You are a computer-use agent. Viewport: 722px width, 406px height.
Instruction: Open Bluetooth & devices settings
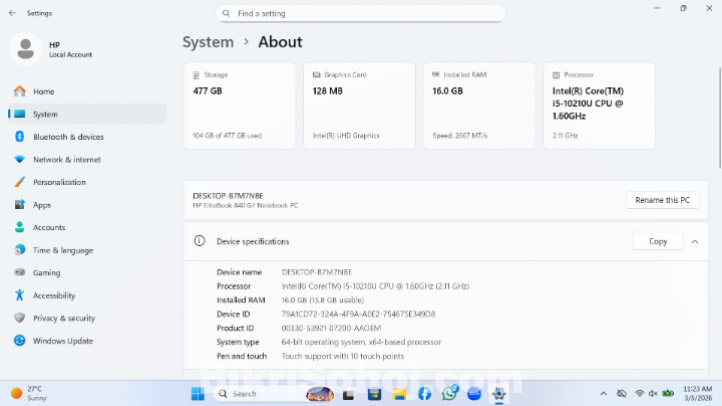(x=68, y=137)
